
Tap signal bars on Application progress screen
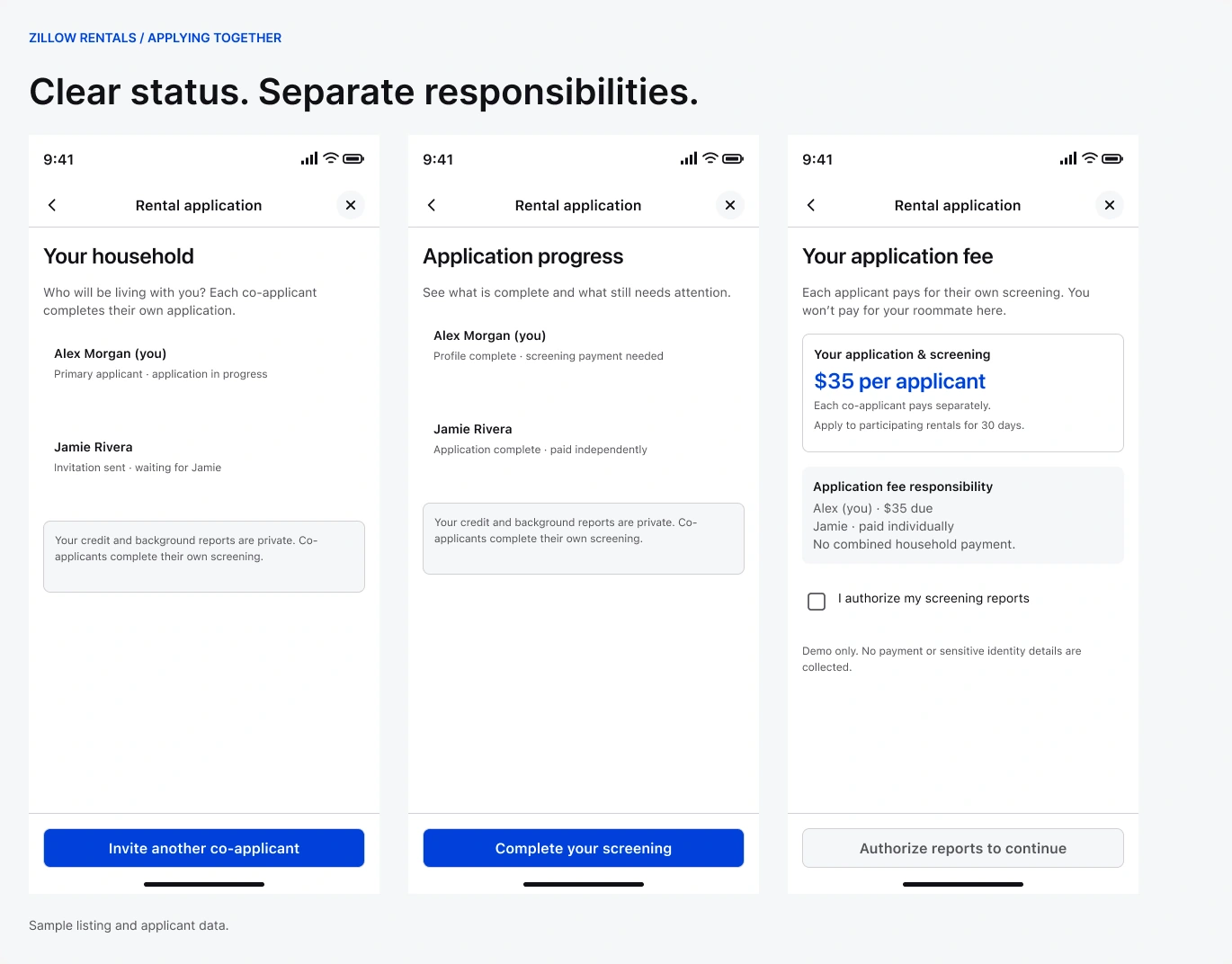[689, 158]
